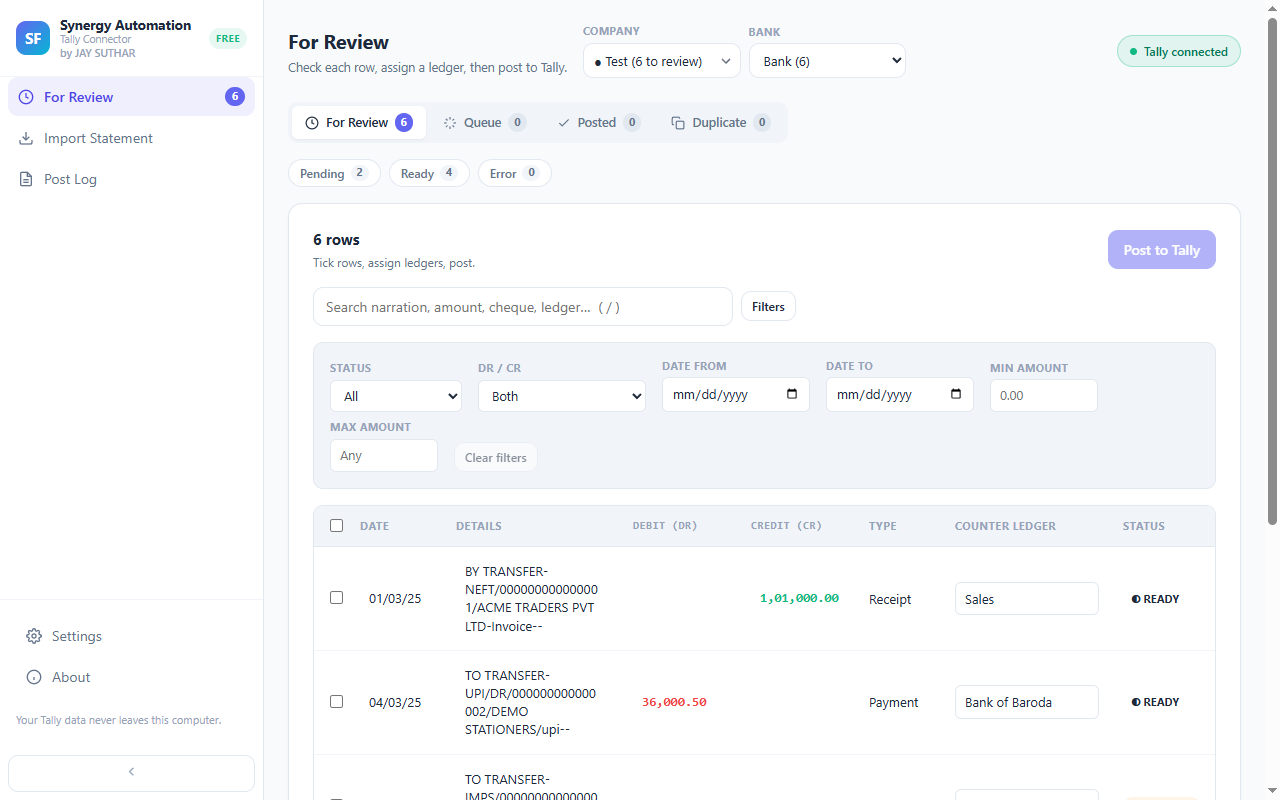Image resolution: width=1280 pixels, height=800 pixels.
Task: Click the READY status of the Sales row
Action: tap(1155, 599)
